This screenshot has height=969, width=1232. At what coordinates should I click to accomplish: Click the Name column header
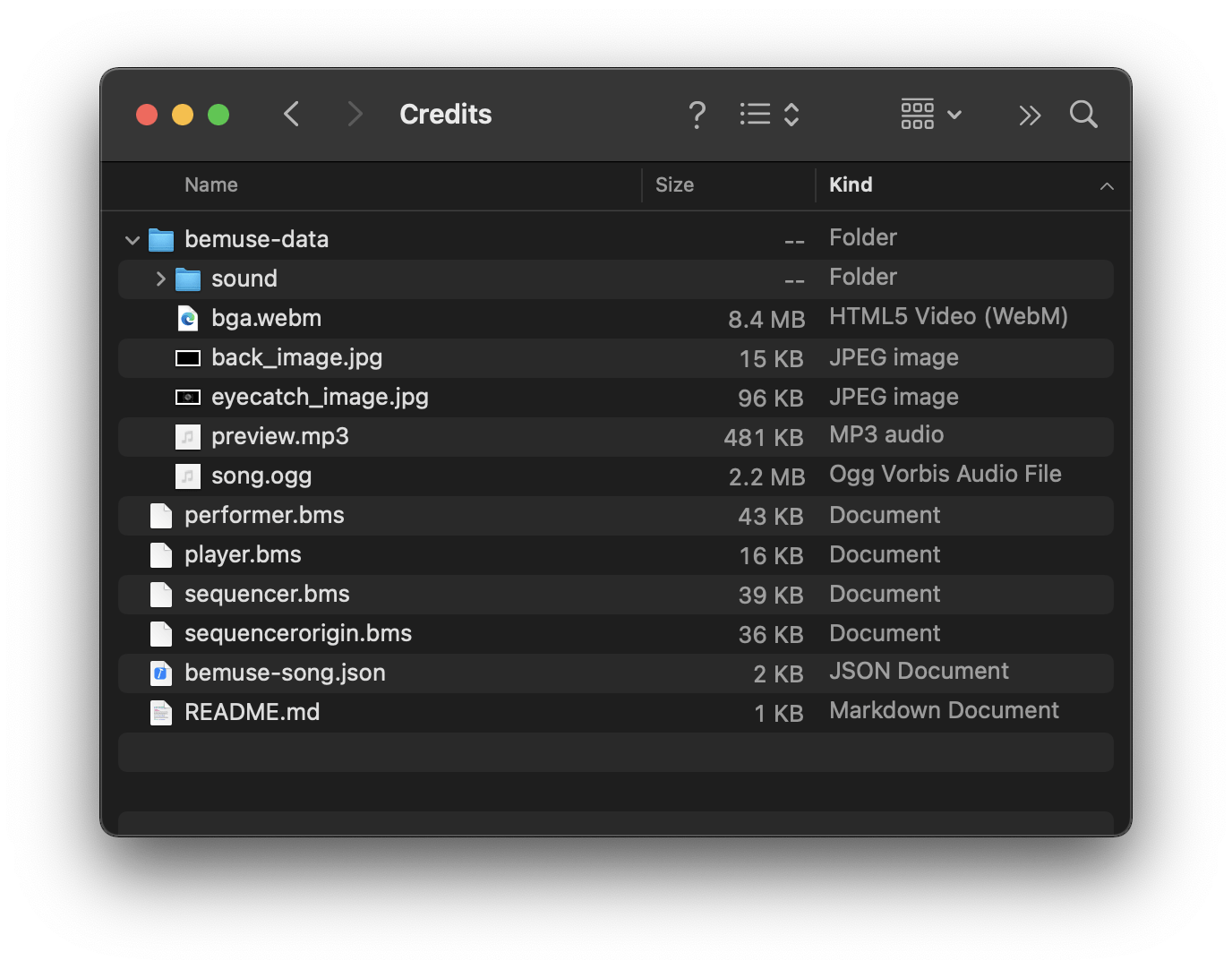pyautogui.click(x=211, y=185)
